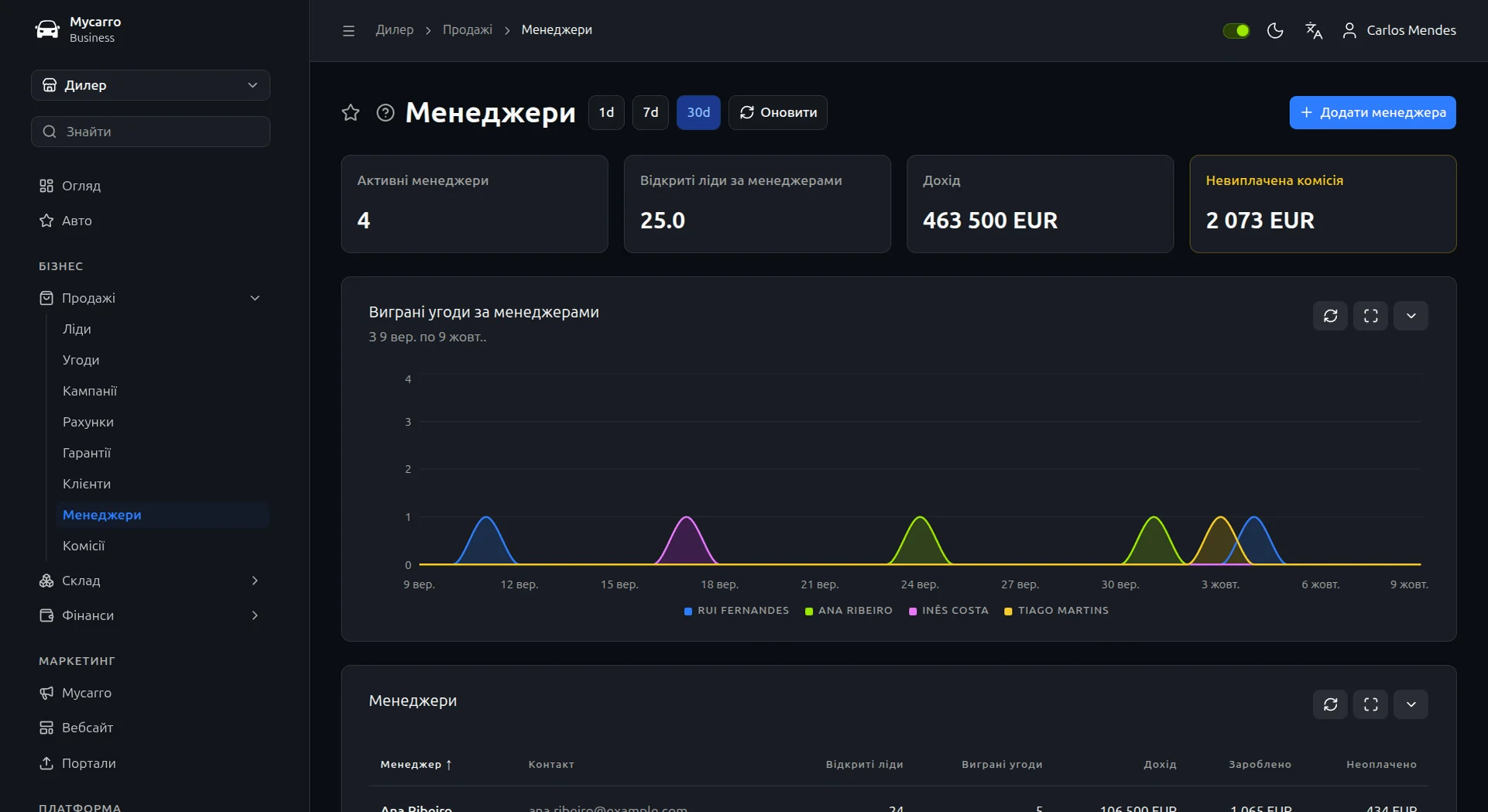
Task: Toggle INÊS COSTA legend swatch
Action: click(x=913, y=612)
